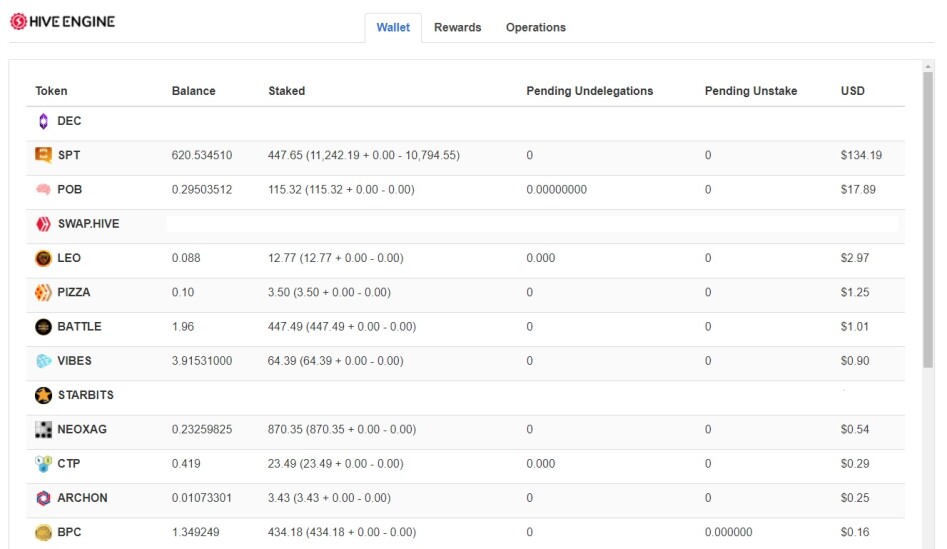This screenshot has height=549, width=947.
Task: Select the POB token name
Action: pos(69,190)
